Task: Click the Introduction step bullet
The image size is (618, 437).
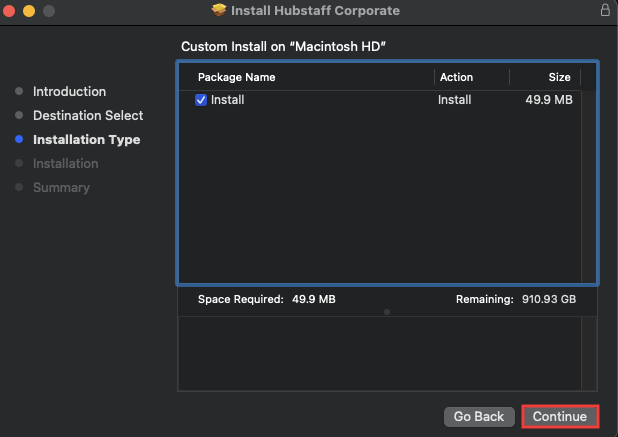Action: (19, 91)
